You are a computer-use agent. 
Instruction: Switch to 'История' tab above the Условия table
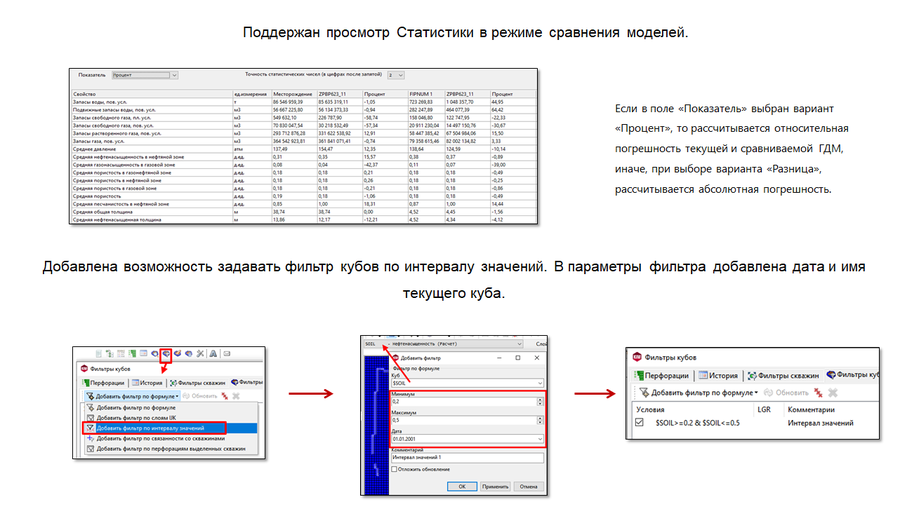tap(718, 375)
